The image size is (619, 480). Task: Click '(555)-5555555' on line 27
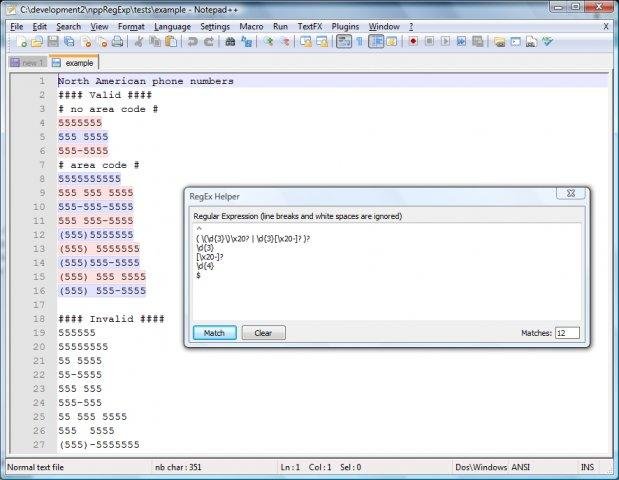[x=99, y=444]
